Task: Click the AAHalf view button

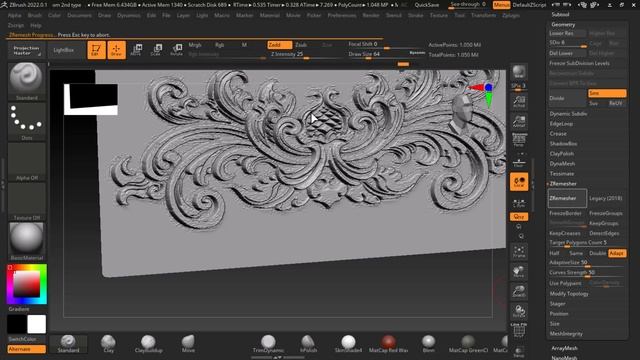Action: pos(519,122)
